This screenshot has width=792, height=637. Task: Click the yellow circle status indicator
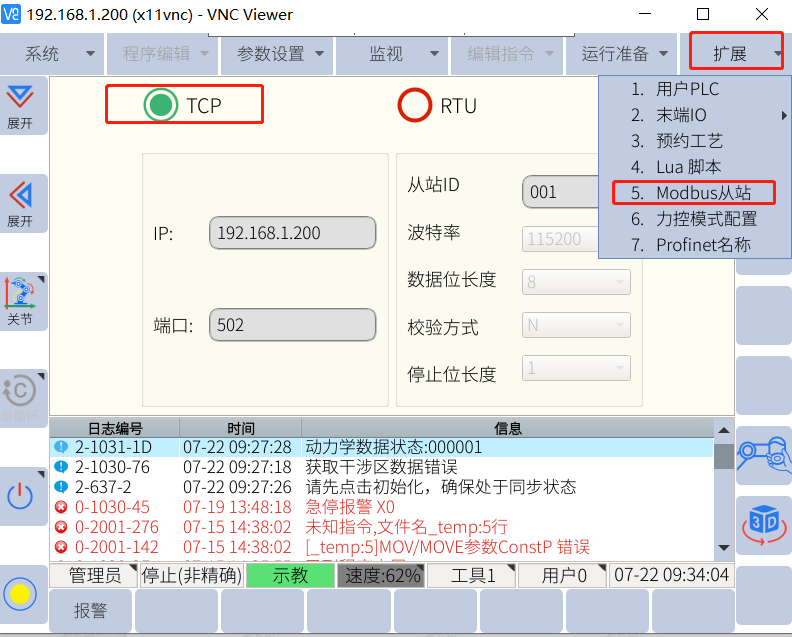pyautogui.click(x=21, y=594)
